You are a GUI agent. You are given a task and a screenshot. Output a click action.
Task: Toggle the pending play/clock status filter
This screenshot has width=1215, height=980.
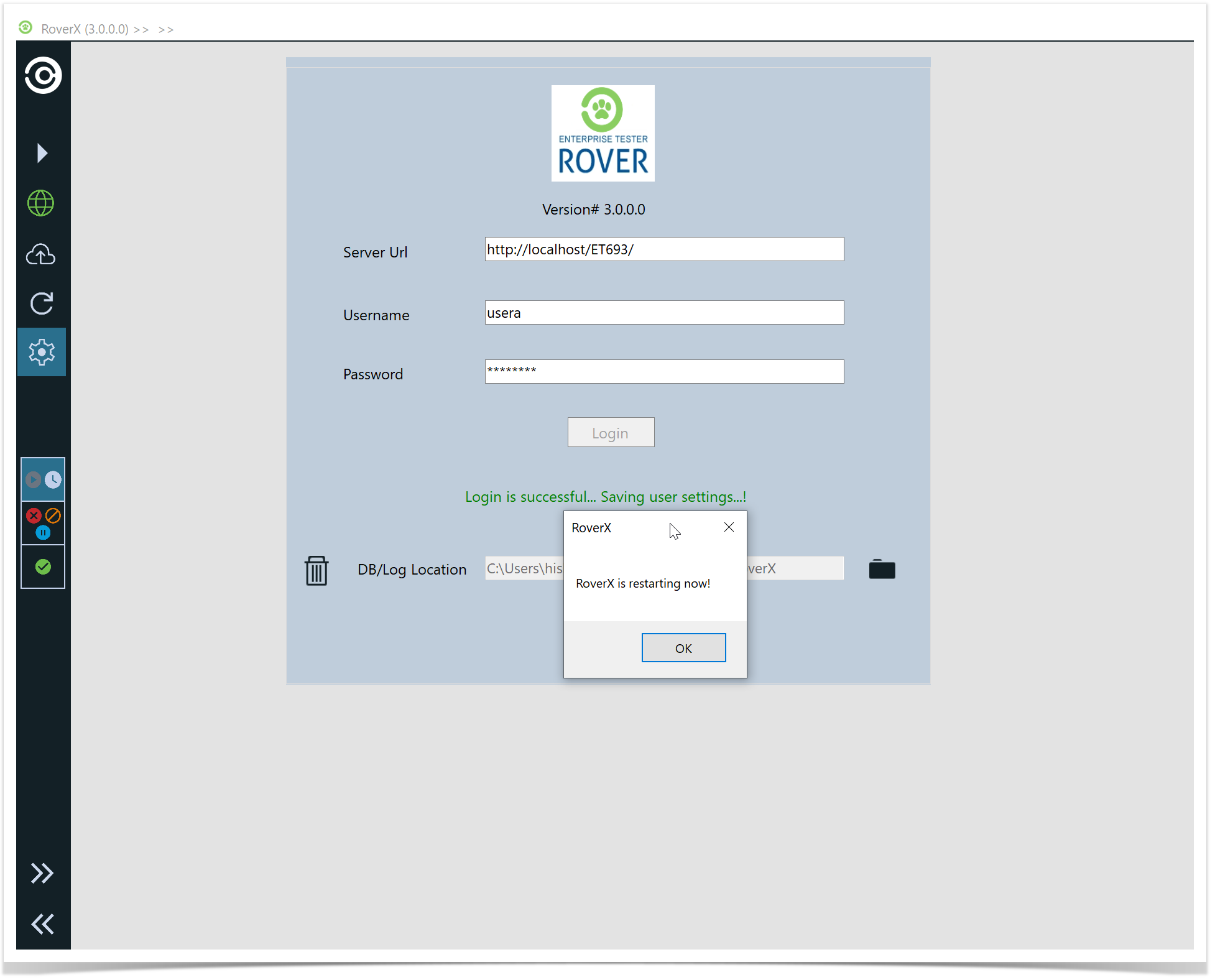(x=43, y=480)
